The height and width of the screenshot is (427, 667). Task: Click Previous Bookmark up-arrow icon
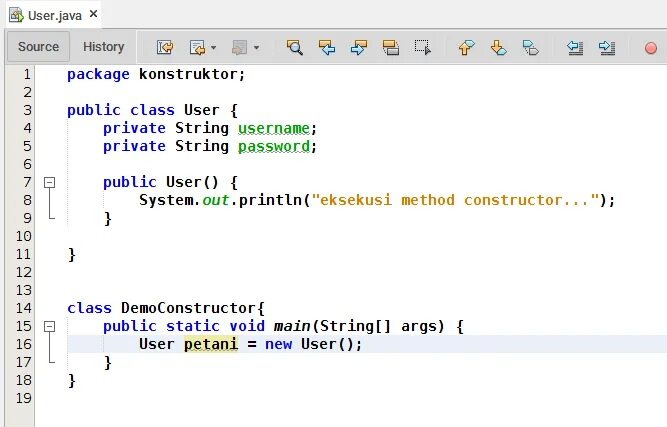[x=467, y=47]
